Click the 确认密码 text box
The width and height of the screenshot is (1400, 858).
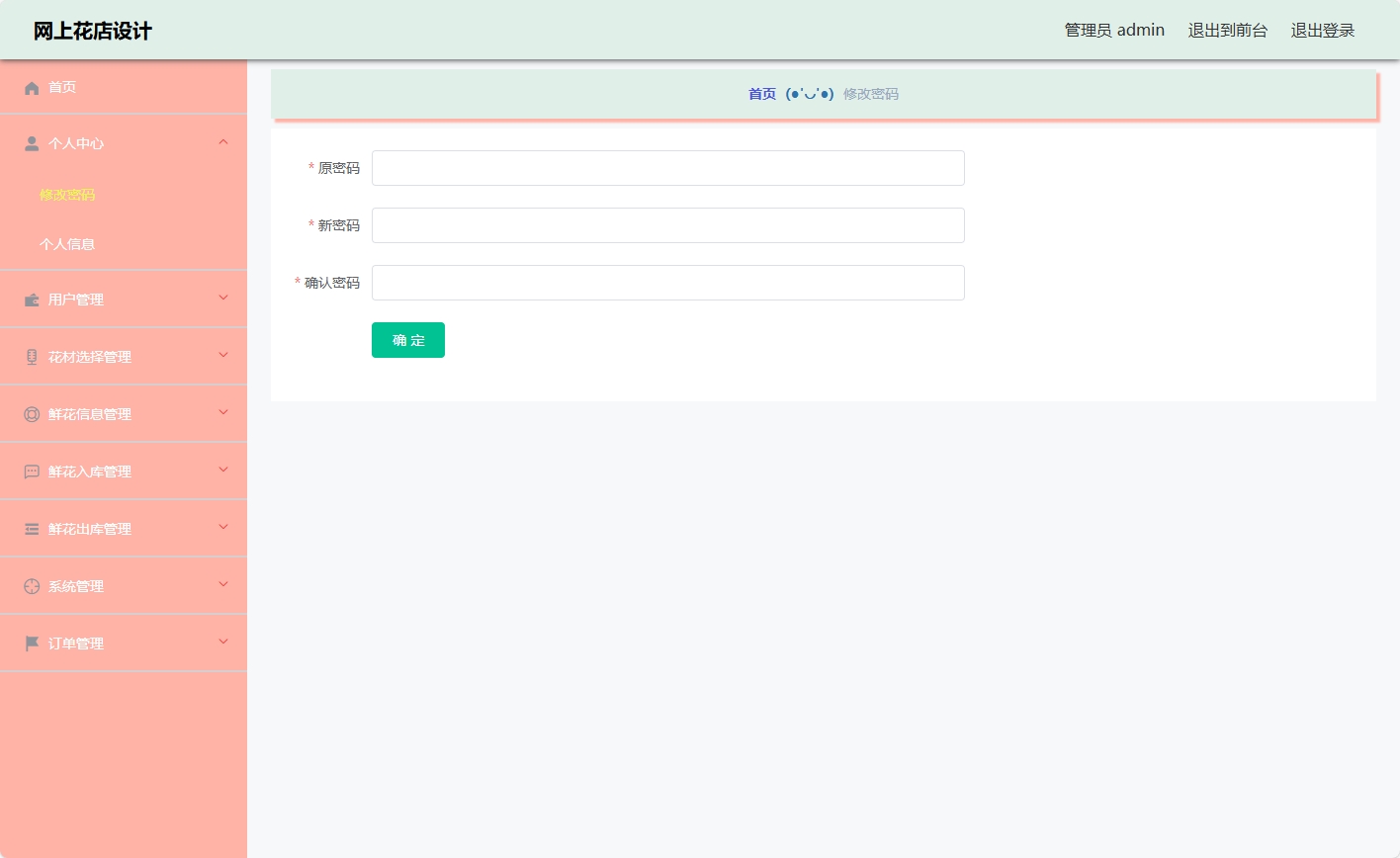click(x=667, y=283)
